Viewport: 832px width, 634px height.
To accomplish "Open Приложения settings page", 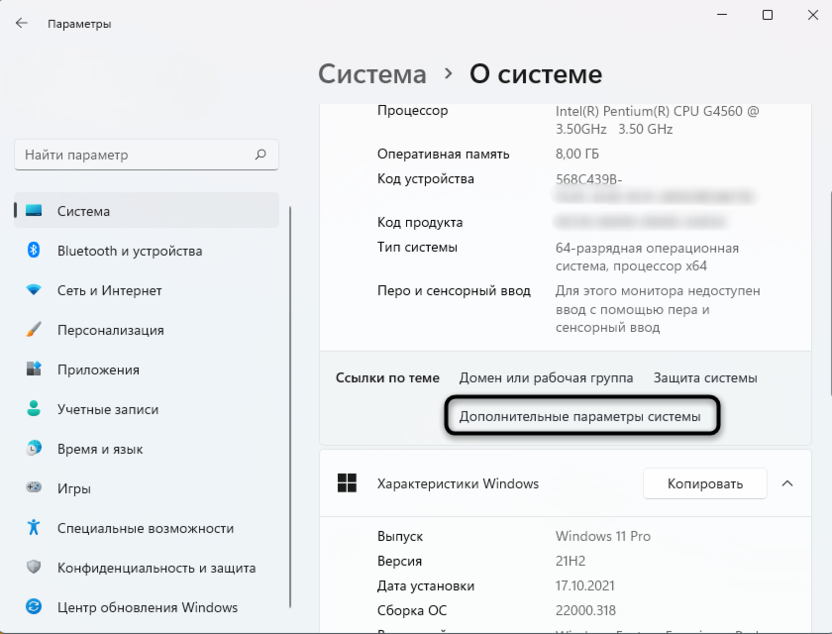I will click(x=146, y=369).
